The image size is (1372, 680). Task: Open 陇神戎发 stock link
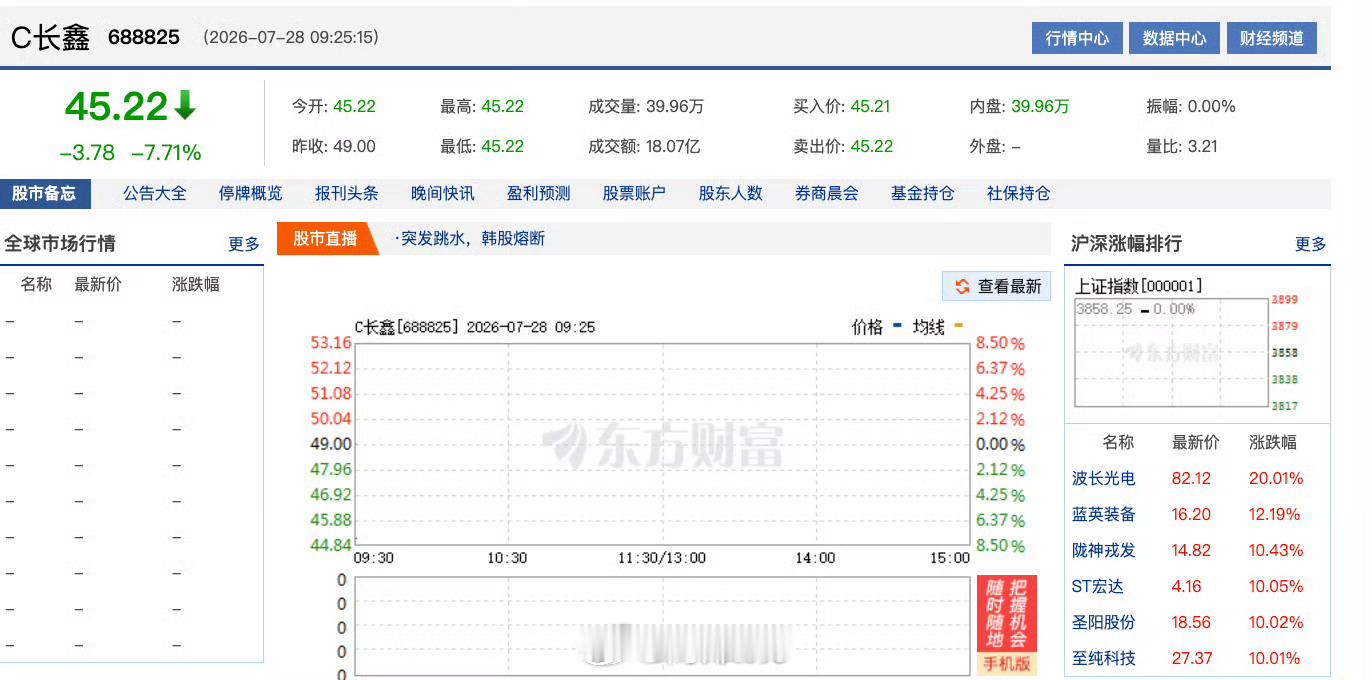click(x=1104, y=550)
